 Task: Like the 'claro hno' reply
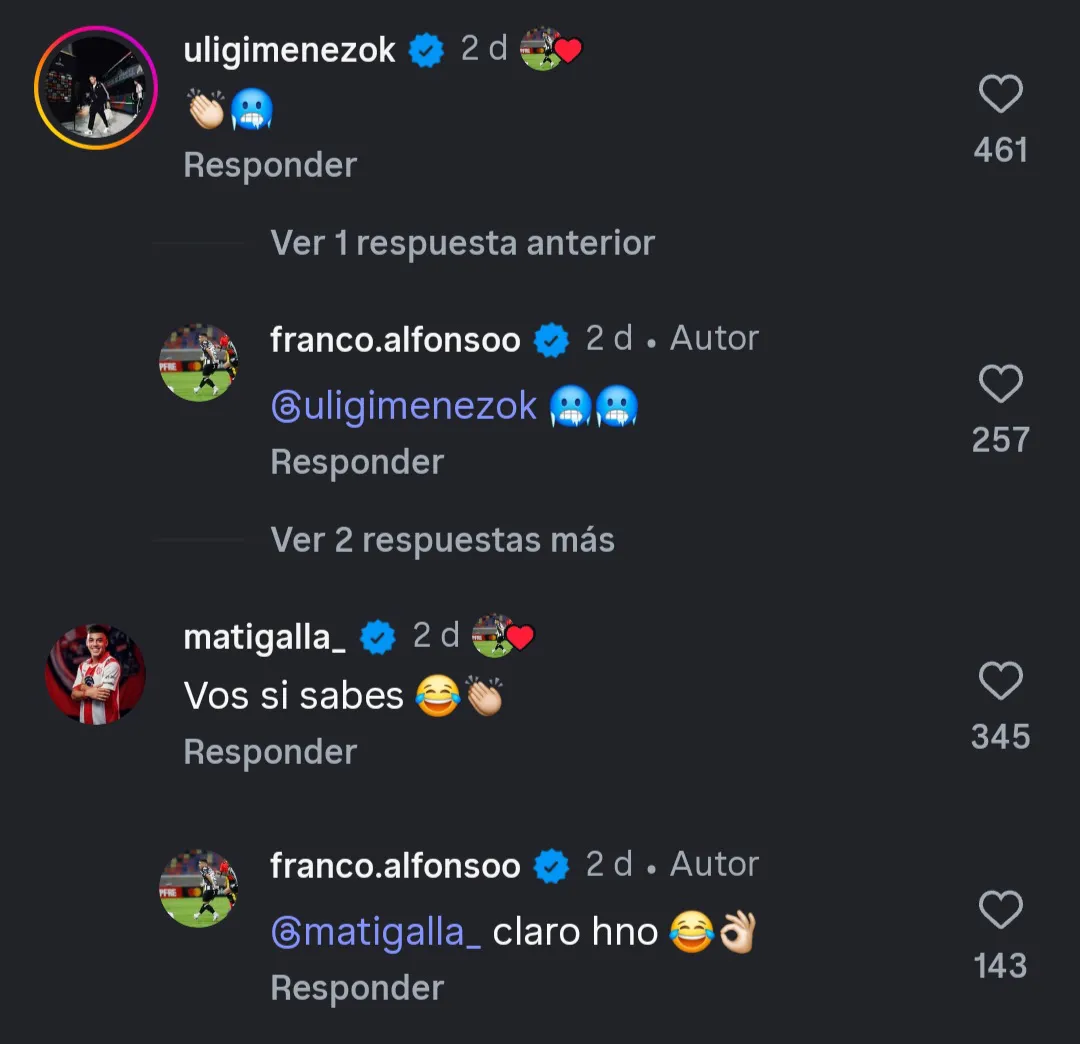coord(1000,911)
